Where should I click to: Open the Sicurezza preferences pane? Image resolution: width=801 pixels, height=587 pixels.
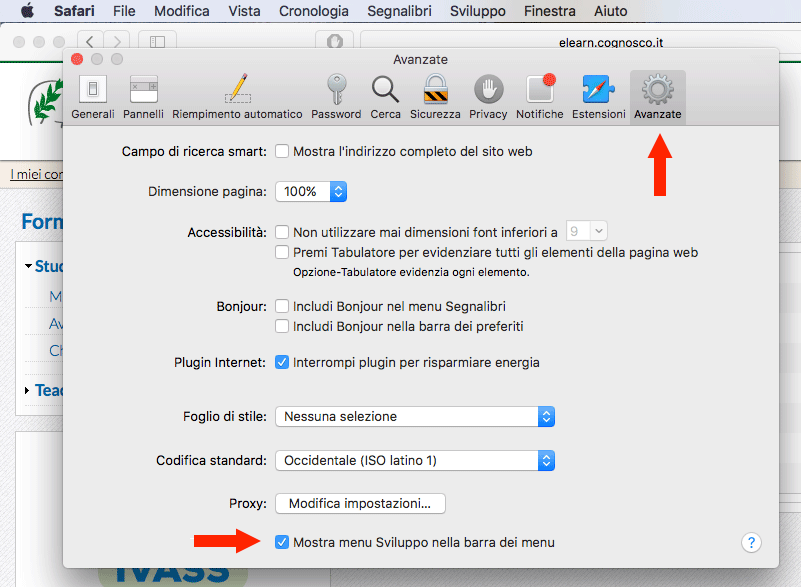(x=435, y=97)
